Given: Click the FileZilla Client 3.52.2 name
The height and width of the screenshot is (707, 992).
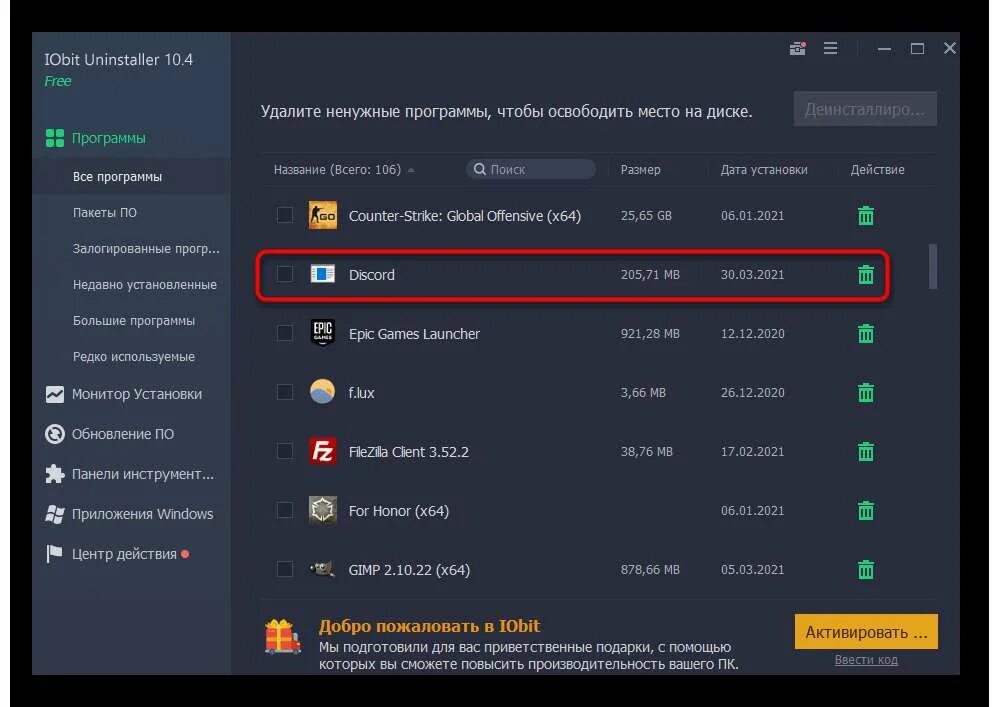Looking at the screenshot, I should (409, 452).
